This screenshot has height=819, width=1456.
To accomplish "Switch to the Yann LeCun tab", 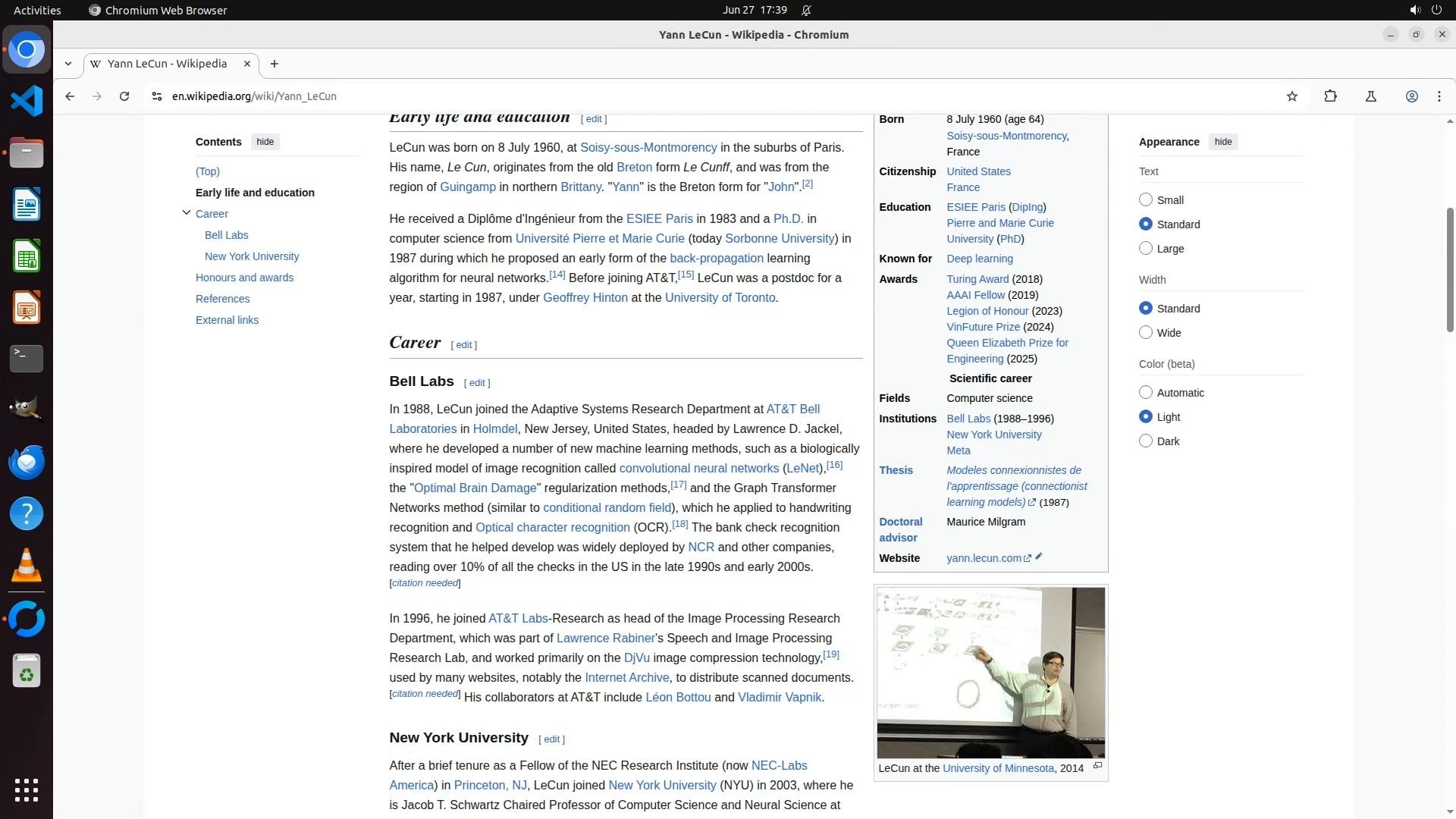I will click(167, 64).
